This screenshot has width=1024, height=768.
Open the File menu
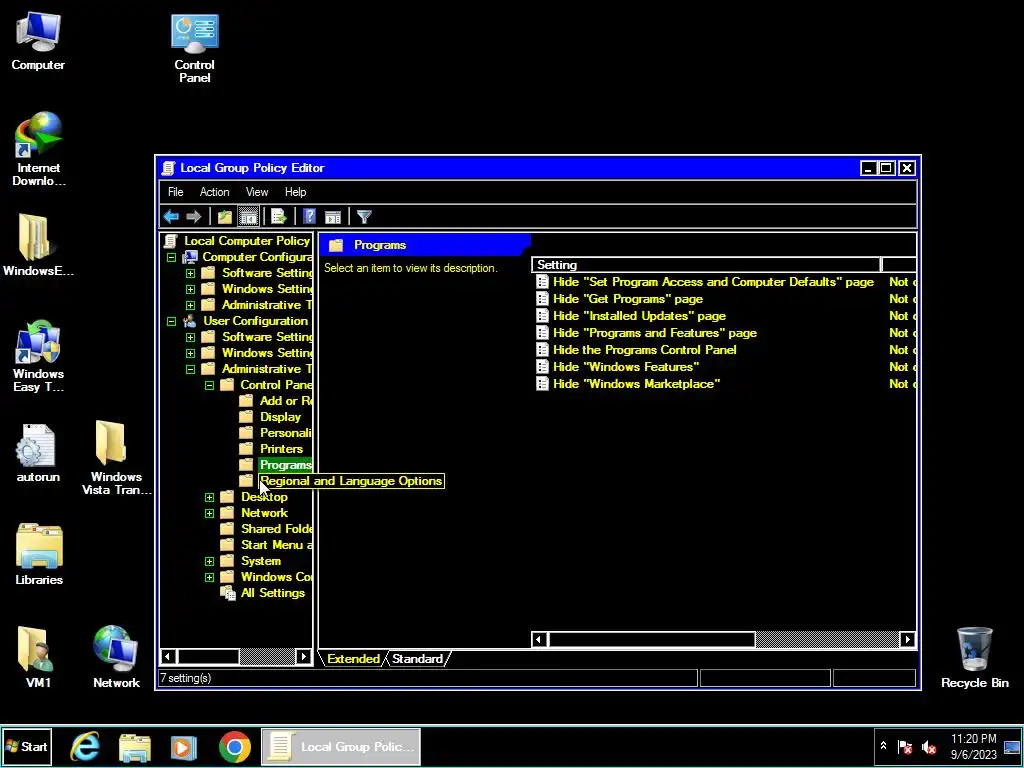176,192
